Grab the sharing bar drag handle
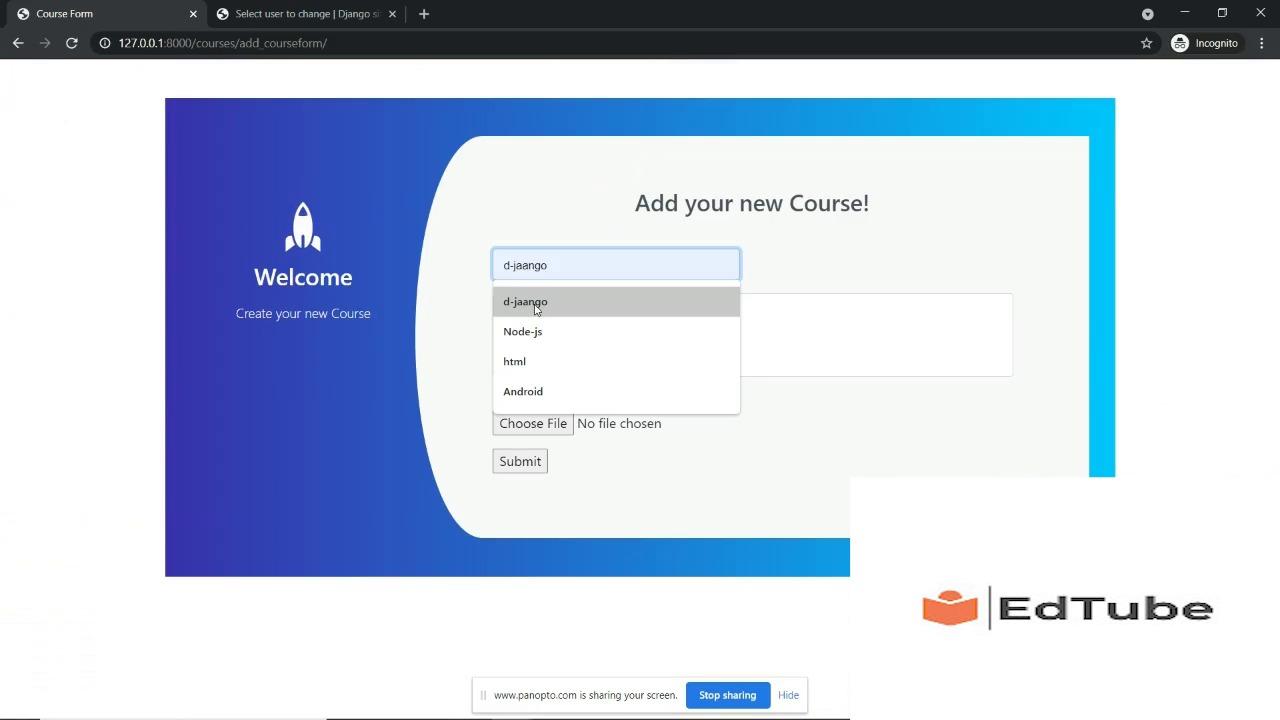 (483, 695)
